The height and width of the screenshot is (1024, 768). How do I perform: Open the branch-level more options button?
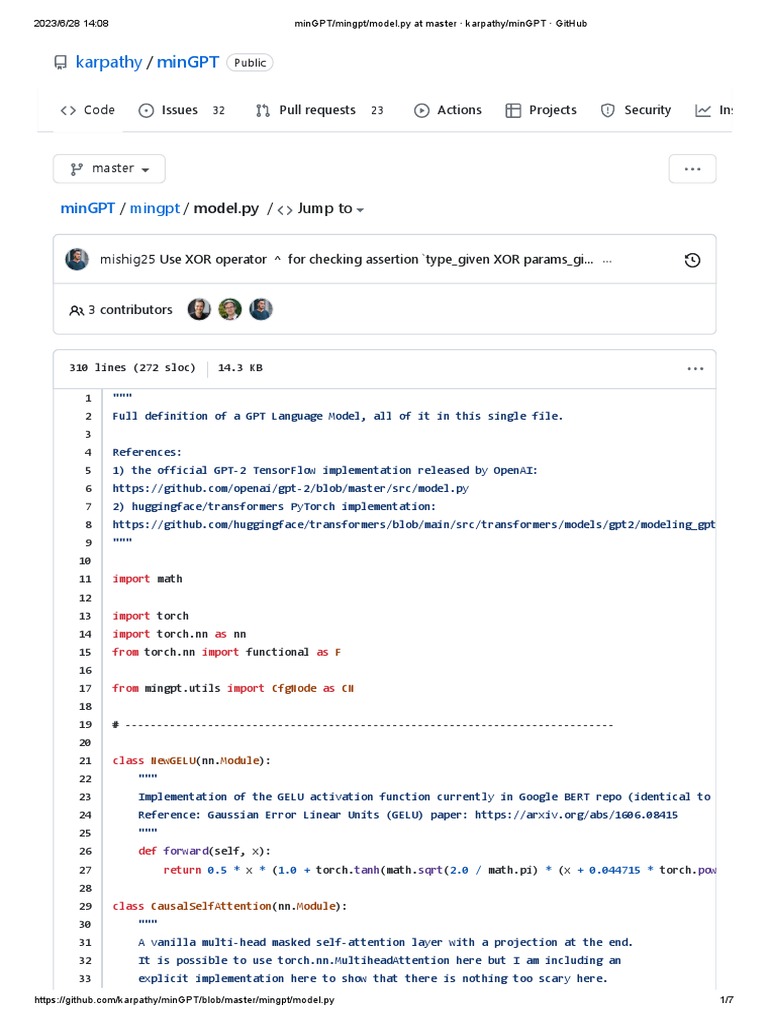[x=692, y=169]
